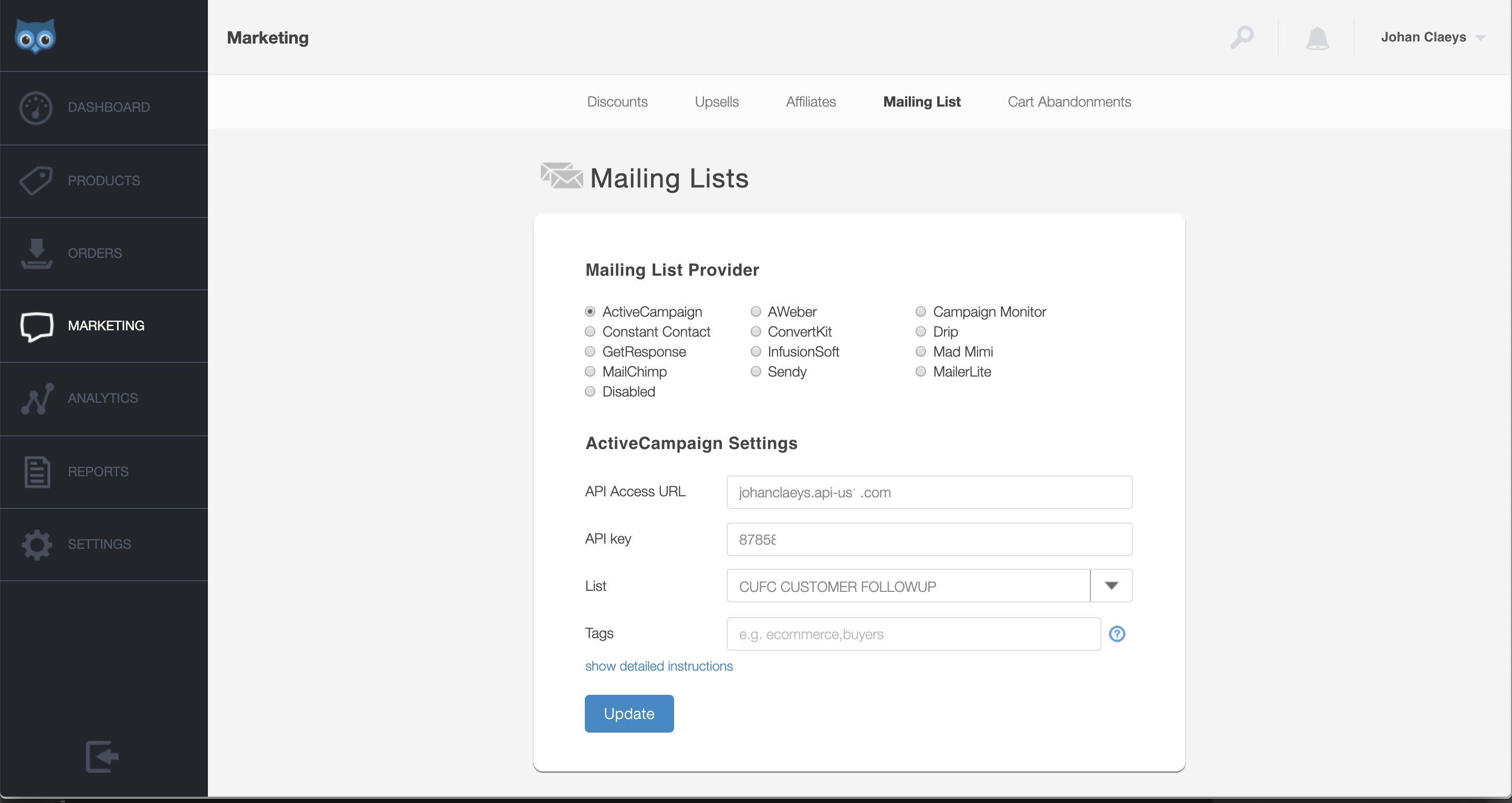Click the API key input field
This screenshot has width=1512, height=803.
pos(929,538)
